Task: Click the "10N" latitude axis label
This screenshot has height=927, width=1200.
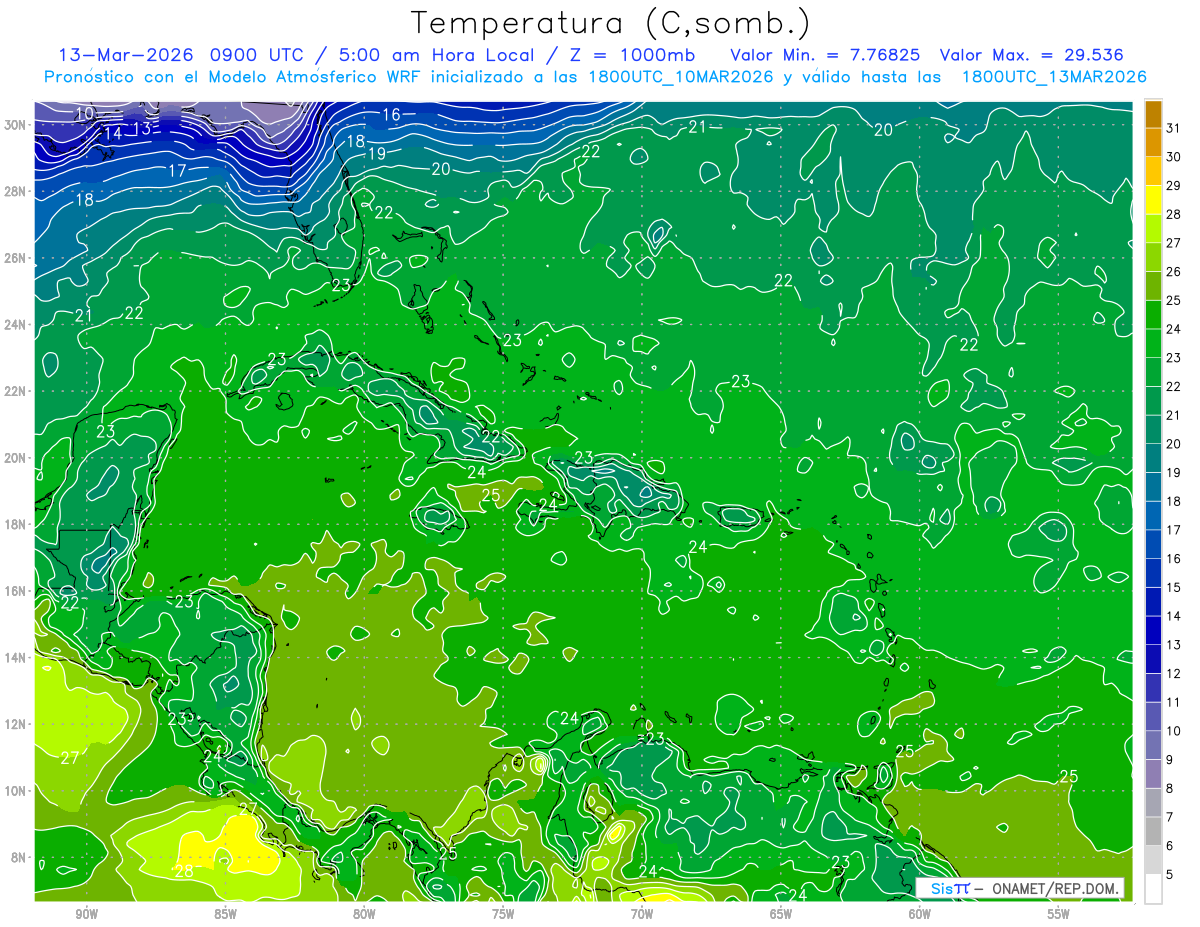Action: [15, 791]
